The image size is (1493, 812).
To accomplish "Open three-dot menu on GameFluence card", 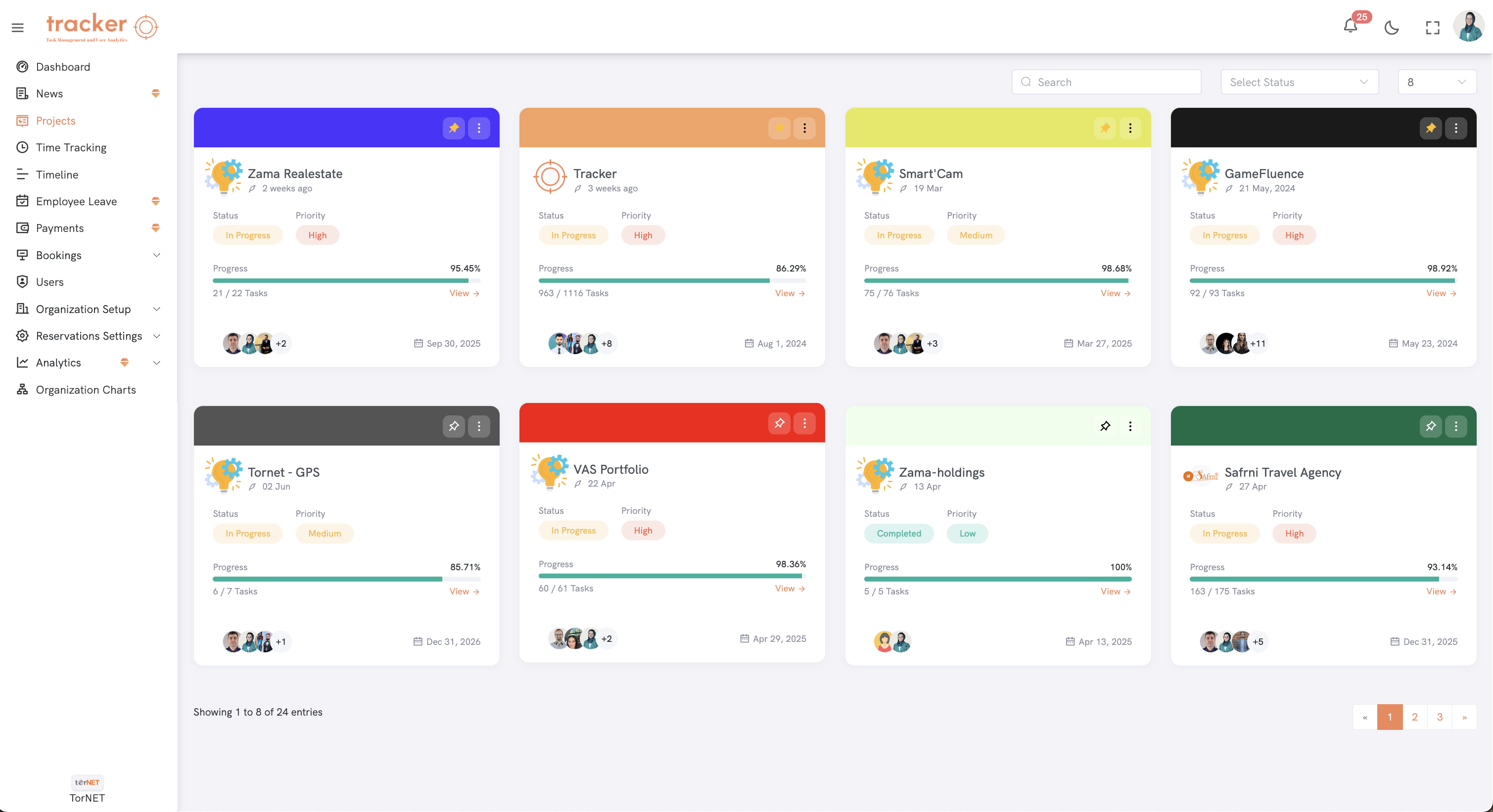I will click(1455, 128).
